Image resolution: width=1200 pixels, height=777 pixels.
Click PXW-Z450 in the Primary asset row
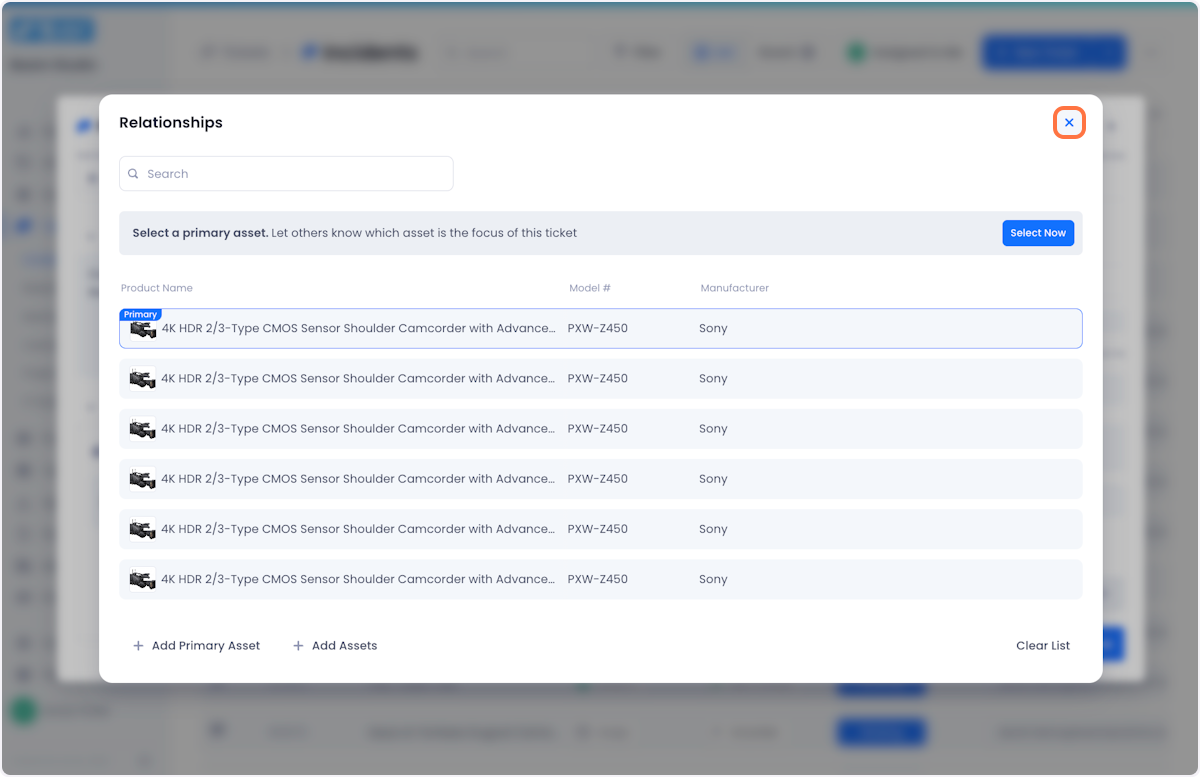tap(598, 328)
